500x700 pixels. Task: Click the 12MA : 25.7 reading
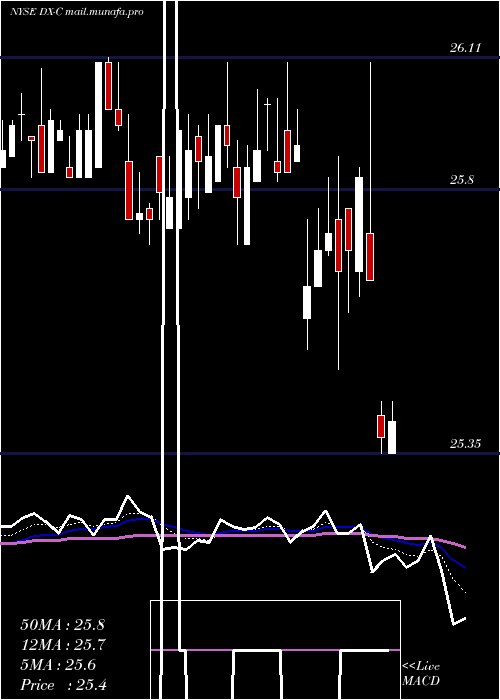coord(62,645)
